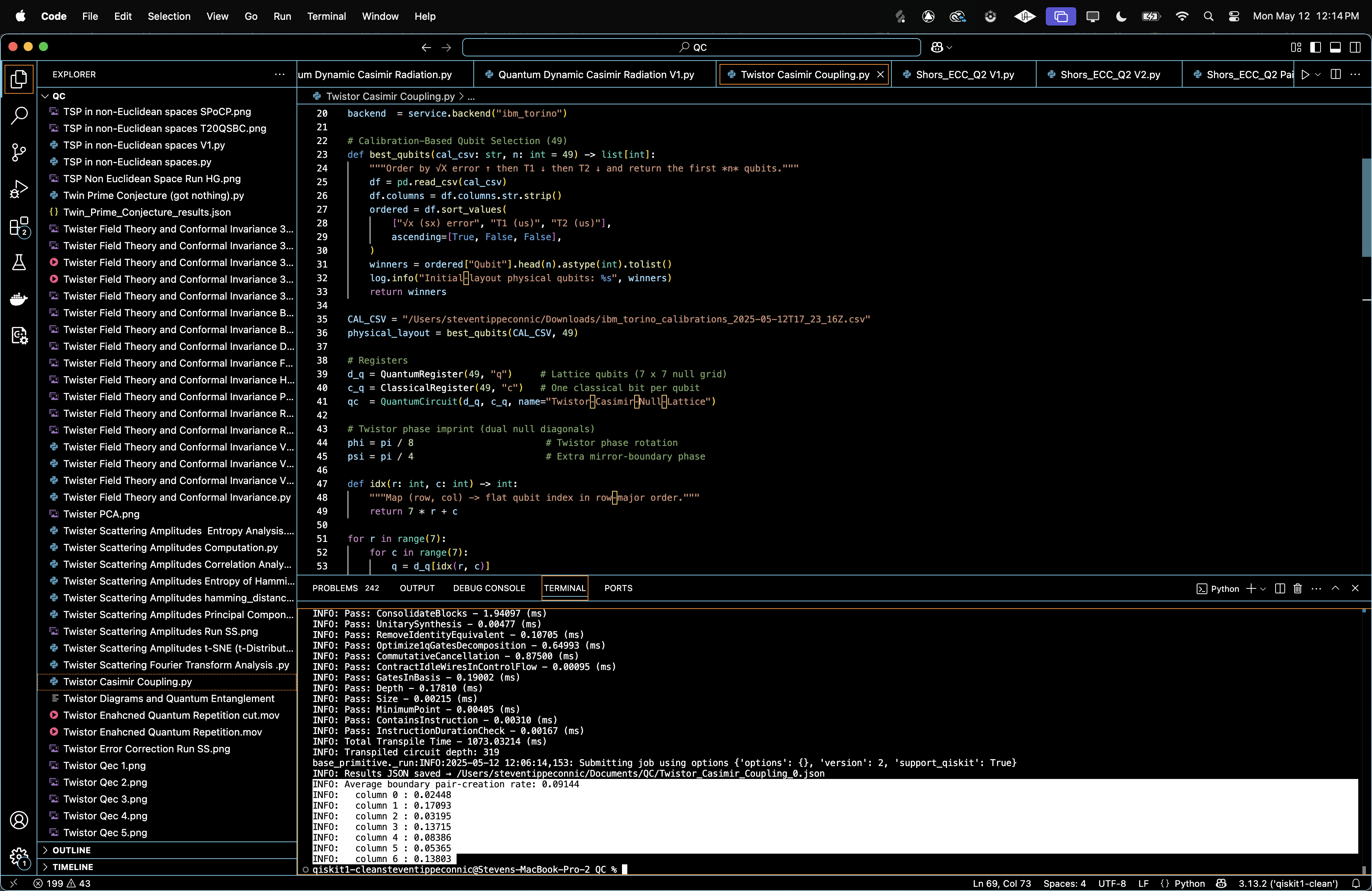Open editor More Actions ellipsis
The height and width of the screenshot is (891, 1372).
tap(1355, 74)
